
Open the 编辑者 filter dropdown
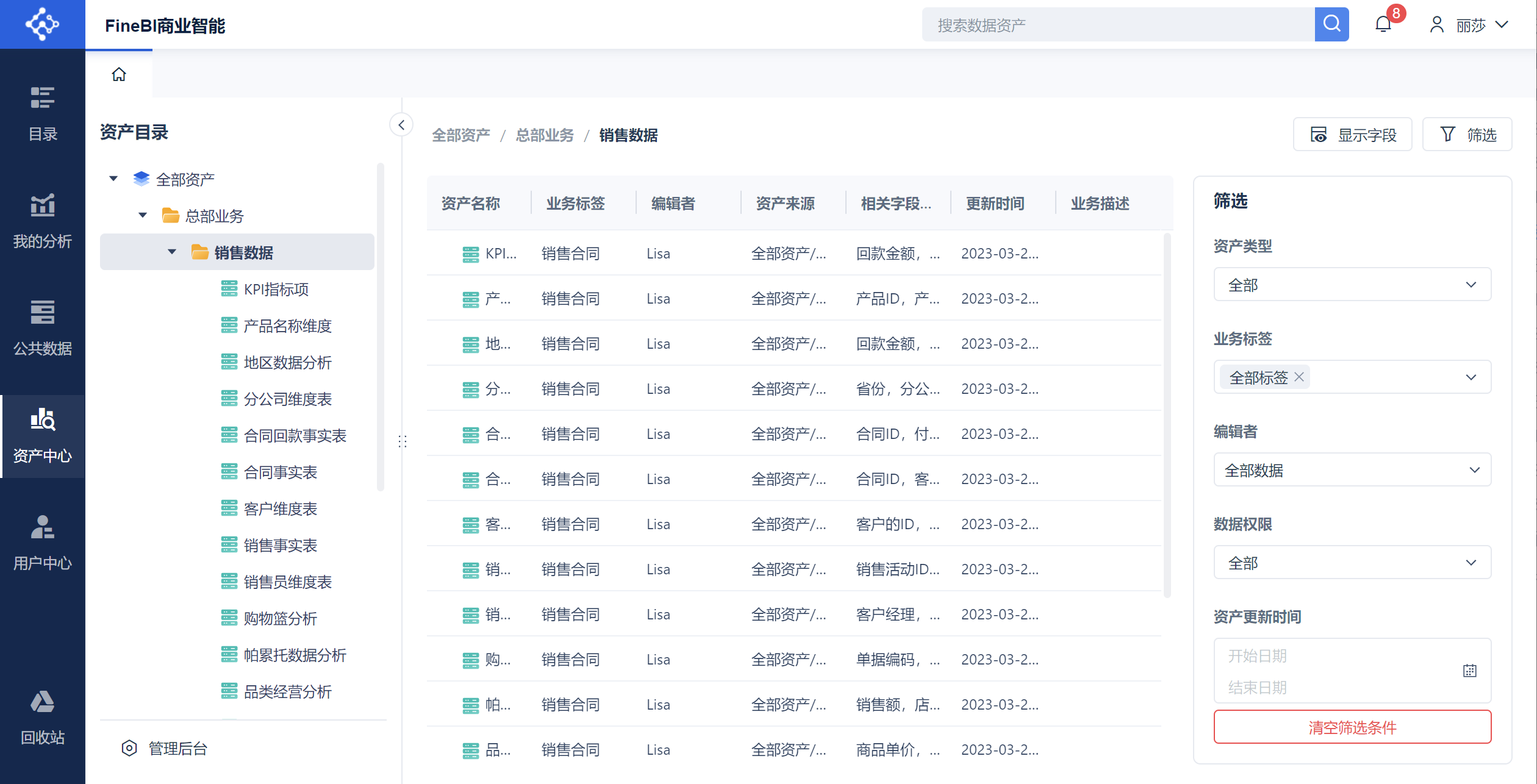click(x=1352, y=469)
